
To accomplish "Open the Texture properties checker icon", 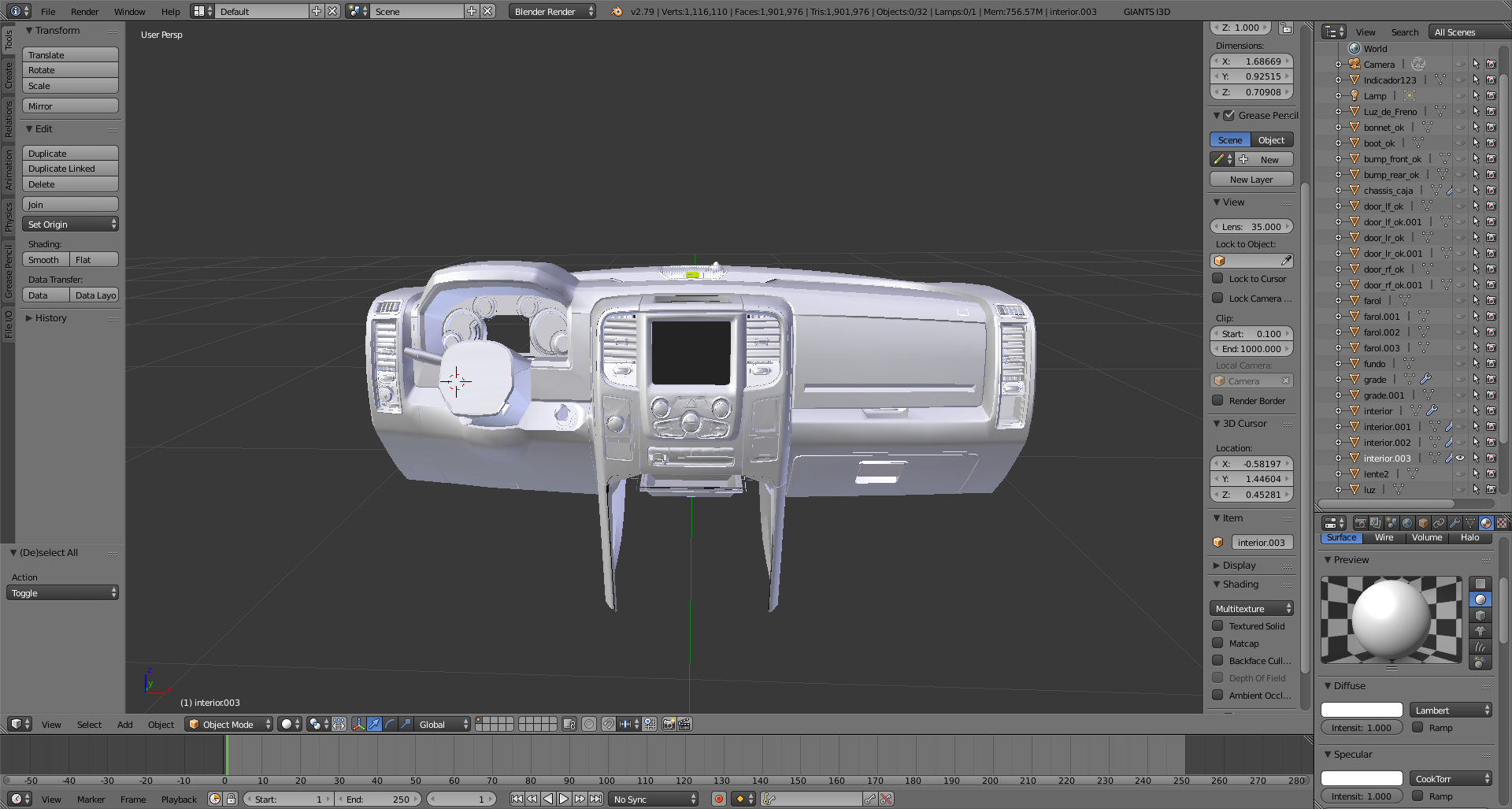I will click(1501, 523).
